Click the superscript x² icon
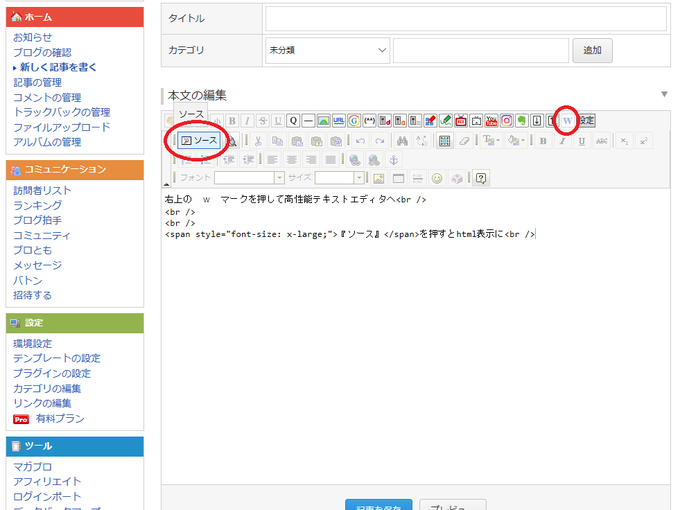Screen dimensions: 680x510 click(644, 141)
